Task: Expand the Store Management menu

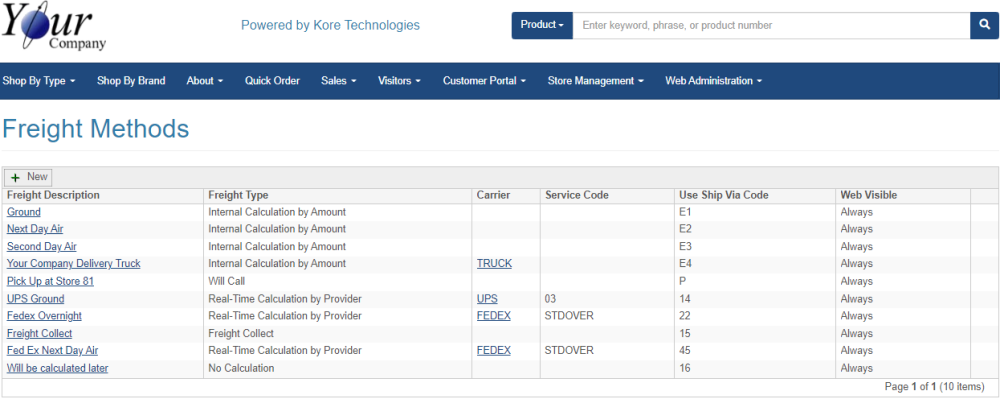Action: [x=595, y=81]
